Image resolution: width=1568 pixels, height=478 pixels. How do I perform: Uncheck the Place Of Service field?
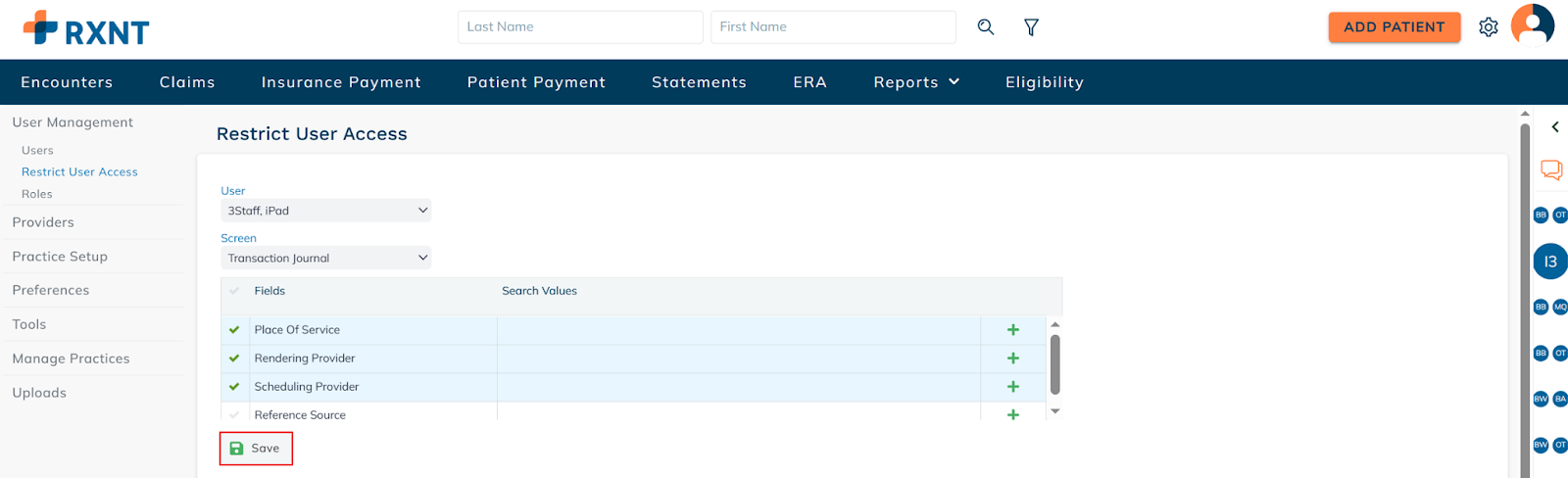pos(234,330)
